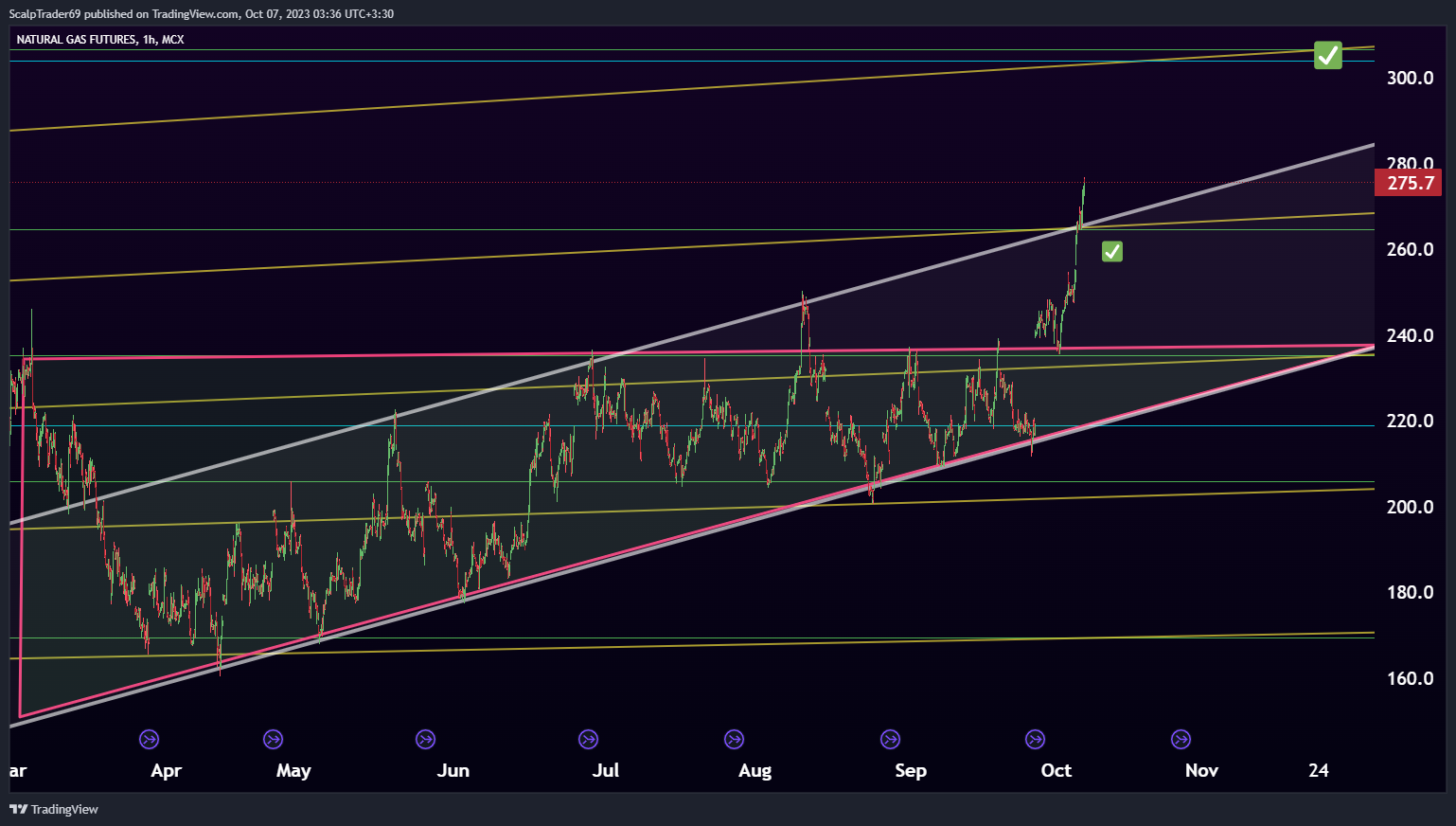Image resolution: width=1456 pixels, height=826 pixels.
Task: Open the contract rollover marker before Sep
Action: 890,739
